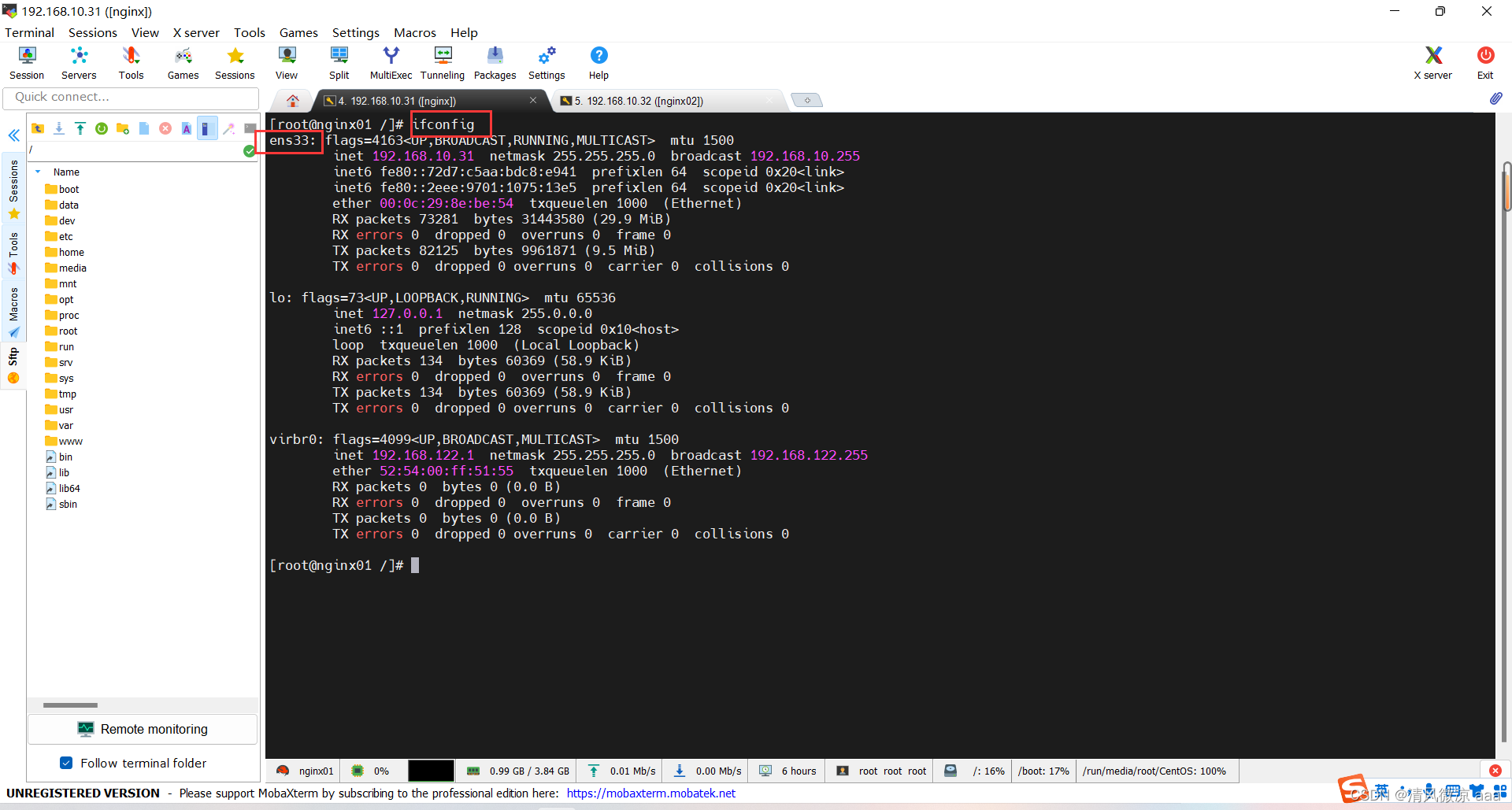
Task: Click the Quick connect input field
Action: [132, 97]
